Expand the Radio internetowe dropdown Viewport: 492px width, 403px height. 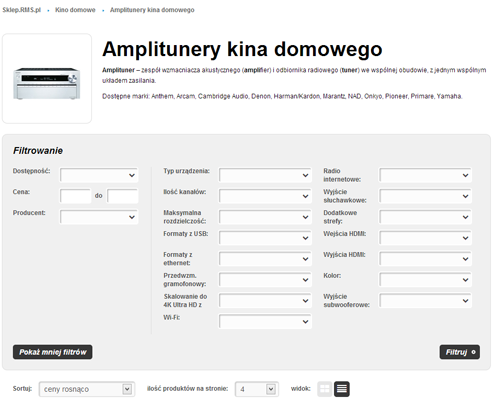point(425,175)
